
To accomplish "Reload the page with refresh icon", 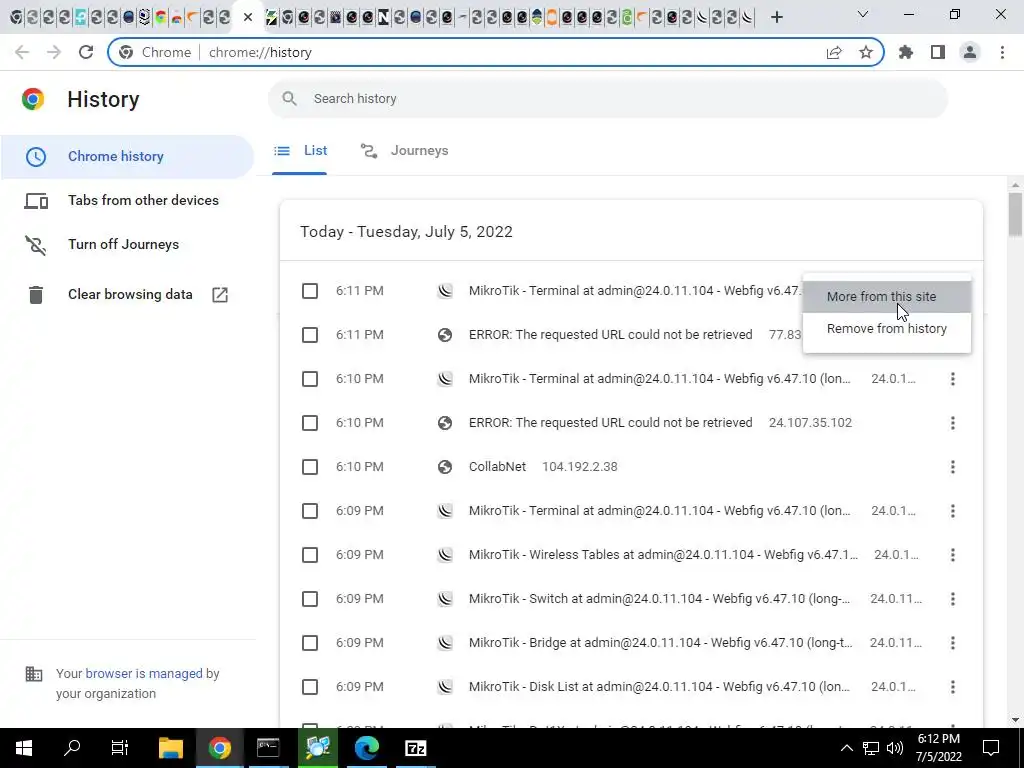I will point(86,52).
